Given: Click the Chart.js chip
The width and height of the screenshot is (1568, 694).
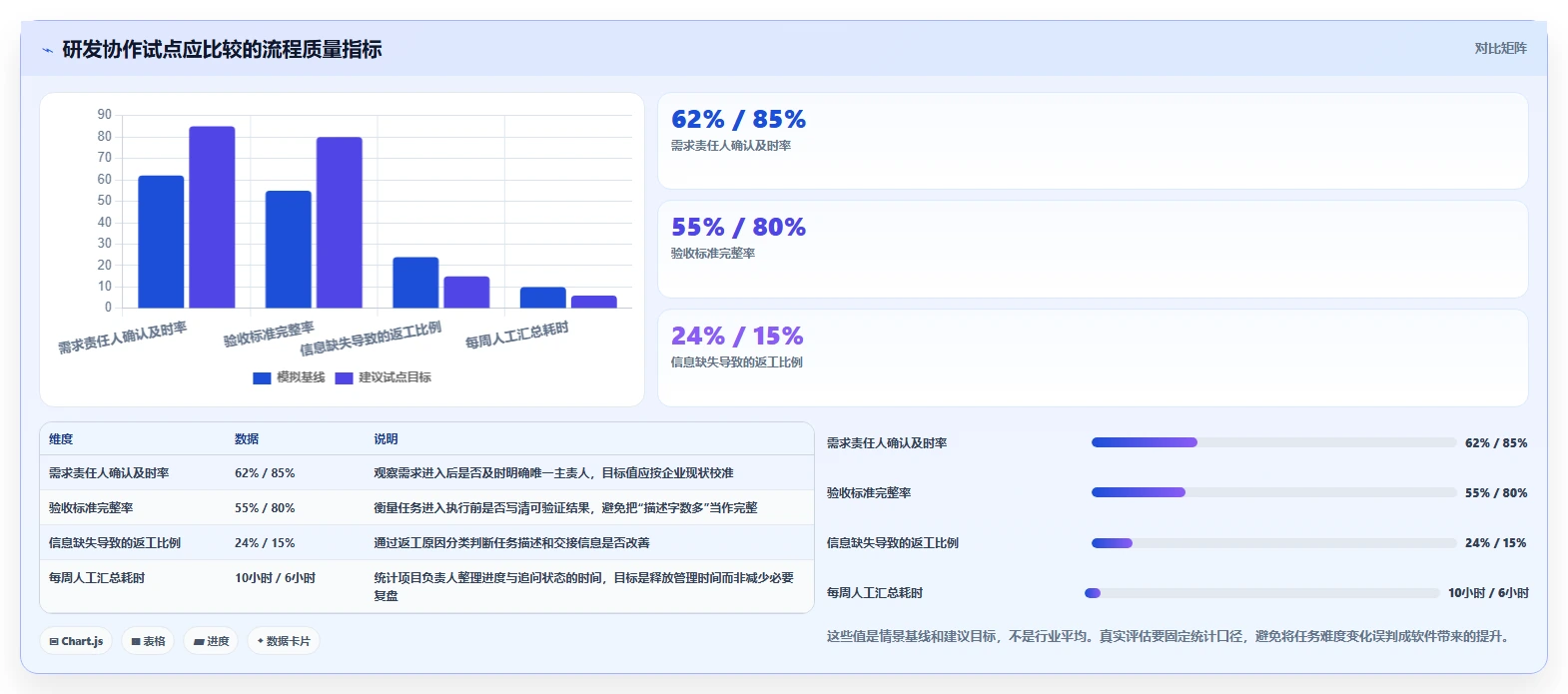Looking at the screenshot, I should coord(76,641).
